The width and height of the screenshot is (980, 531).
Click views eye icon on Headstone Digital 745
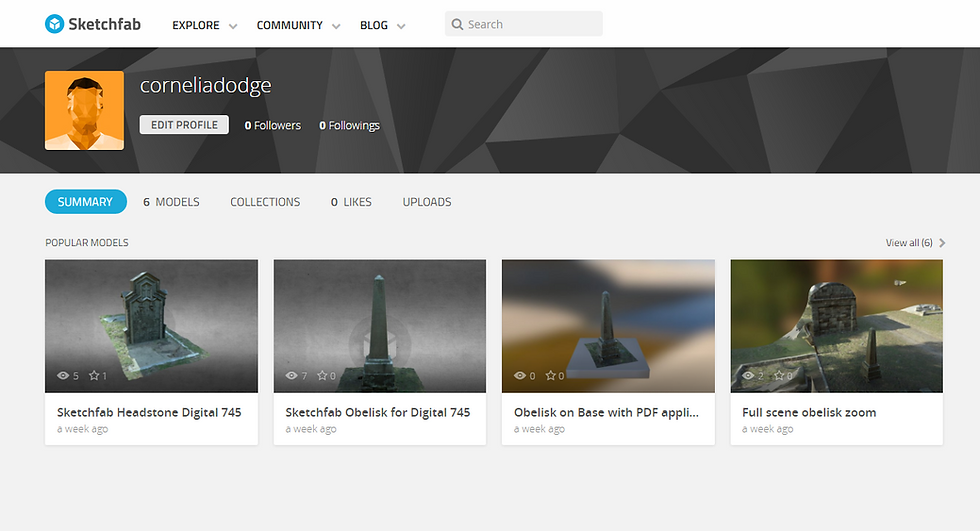(x=63, y=375)
